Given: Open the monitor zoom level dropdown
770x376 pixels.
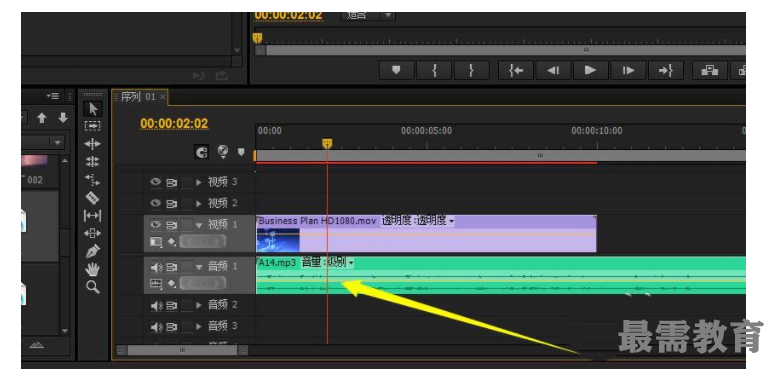Looking at the screenshot, I should [x=368, y=15].
